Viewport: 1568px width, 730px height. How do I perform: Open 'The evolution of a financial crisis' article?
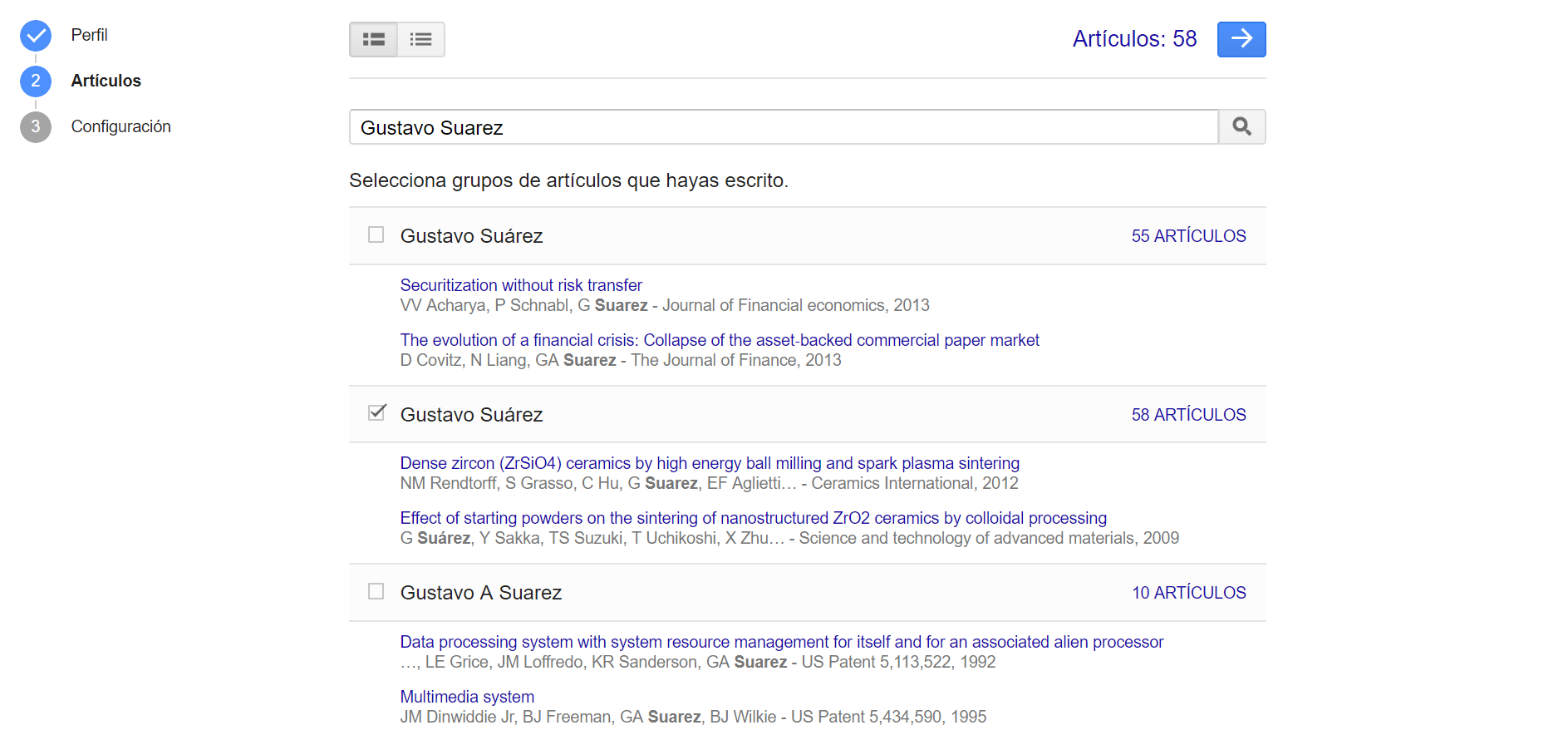[x=720, y=340]
